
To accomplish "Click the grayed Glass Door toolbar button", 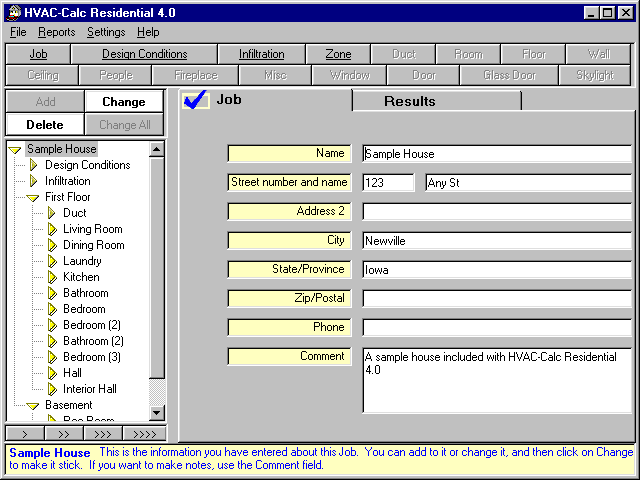I will coord(509,75).
